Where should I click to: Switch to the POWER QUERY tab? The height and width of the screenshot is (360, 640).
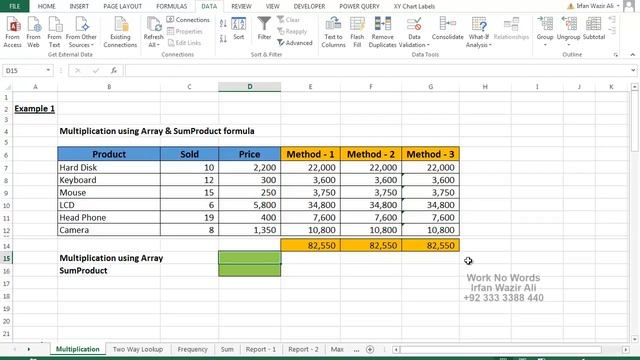359,6
